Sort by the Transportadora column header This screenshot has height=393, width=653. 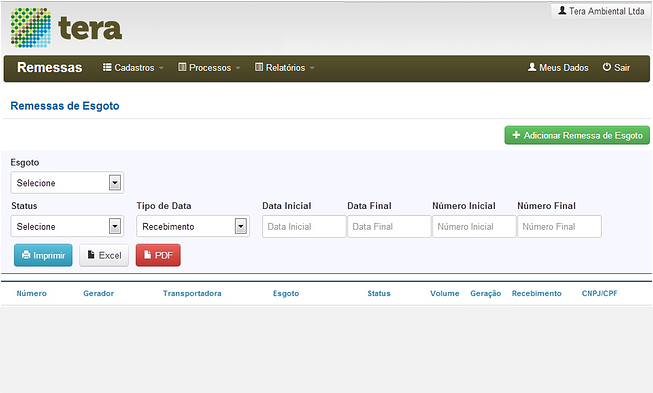pos(192,294)
